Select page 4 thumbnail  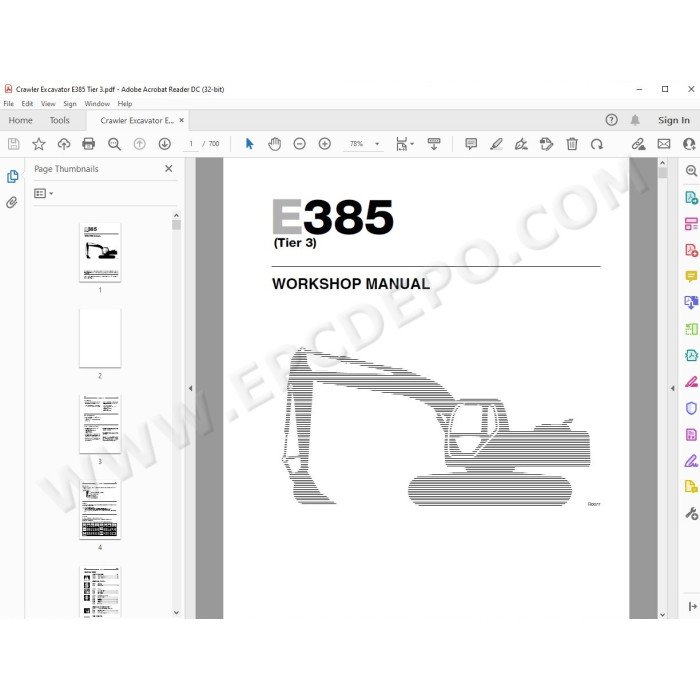100,509
